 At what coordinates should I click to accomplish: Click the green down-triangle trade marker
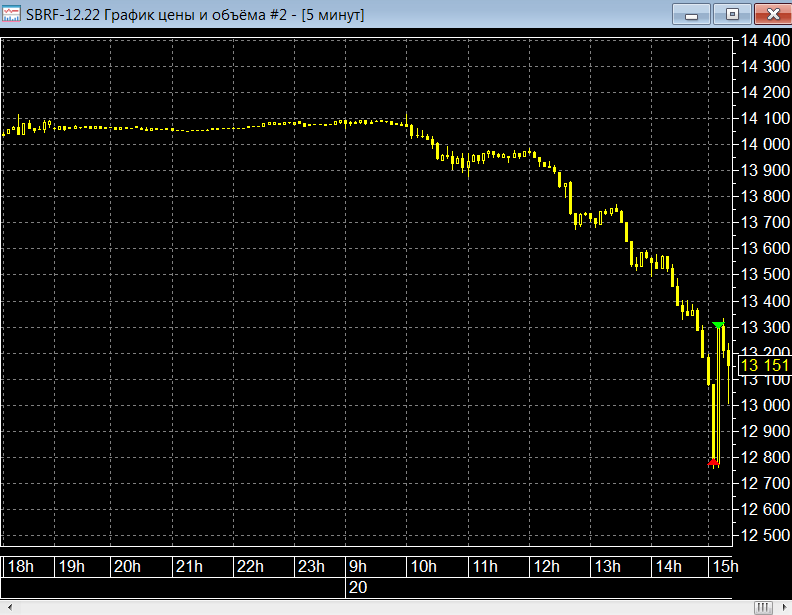tap(718, 324)
